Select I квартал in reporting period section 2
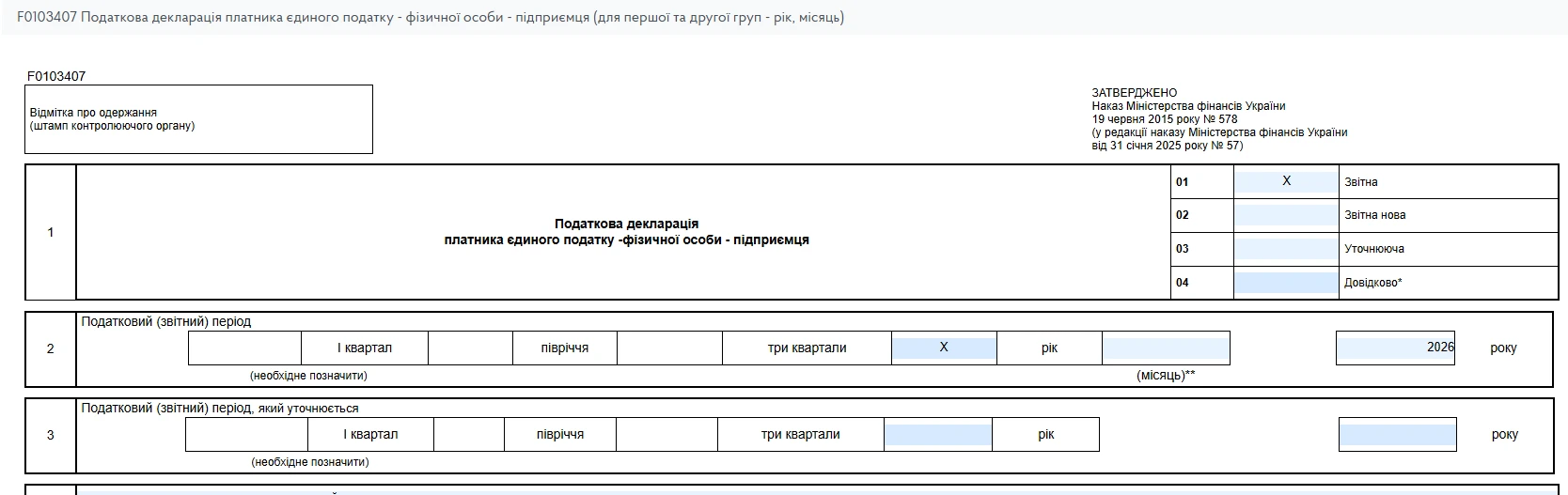The image size is (1568, 495). point(365,348)
